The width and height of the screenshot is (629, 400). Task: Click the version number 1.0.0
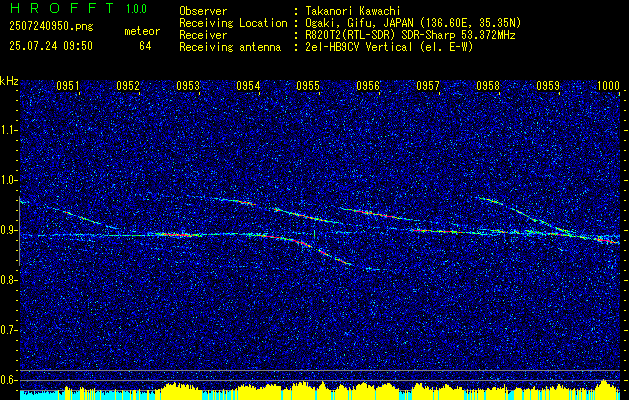(136, 9)
